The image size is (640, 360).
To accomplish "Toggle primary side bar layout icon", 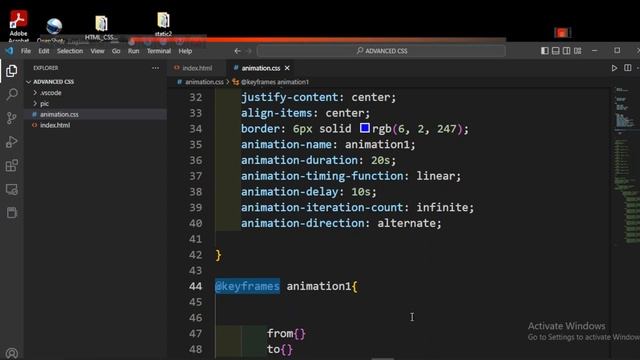I will click(x=544, y=51).
